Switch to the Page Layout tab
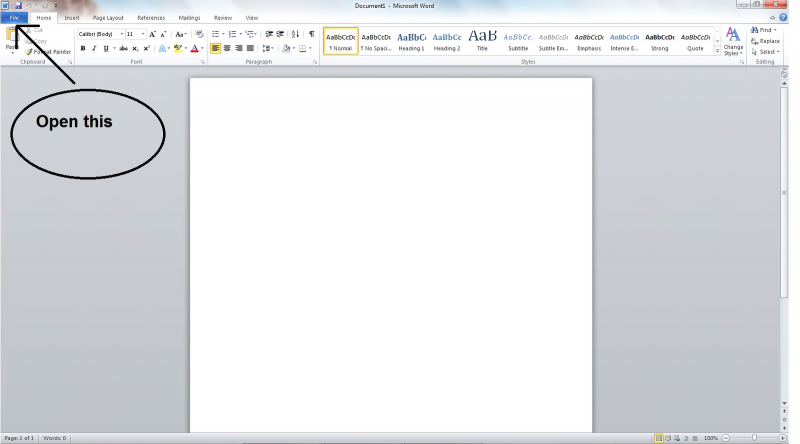The height and width of the screenshot is (444, 800). 108,18
